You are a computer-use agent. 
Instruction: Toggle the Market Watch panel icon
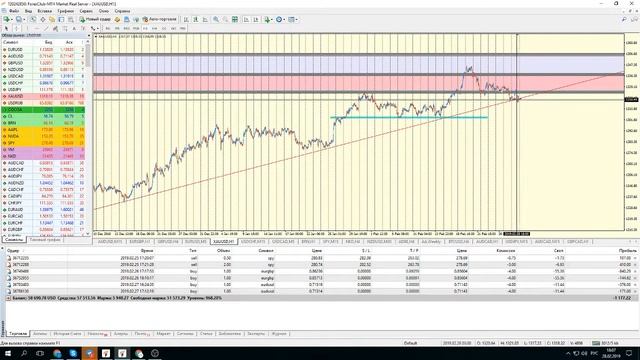pyautogui.click(x=33, y=19)
